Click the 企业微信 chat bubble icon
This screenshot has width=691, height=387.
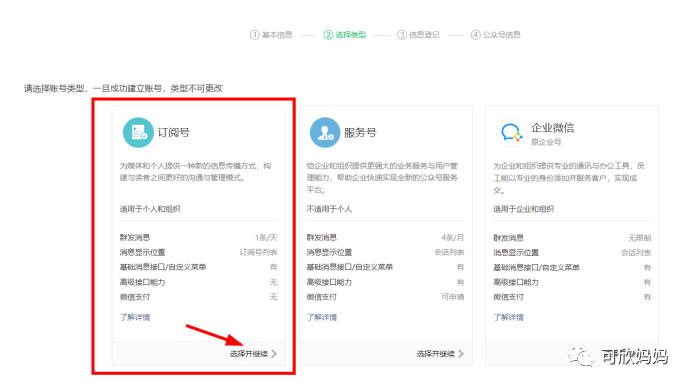[x=511, y=132]
